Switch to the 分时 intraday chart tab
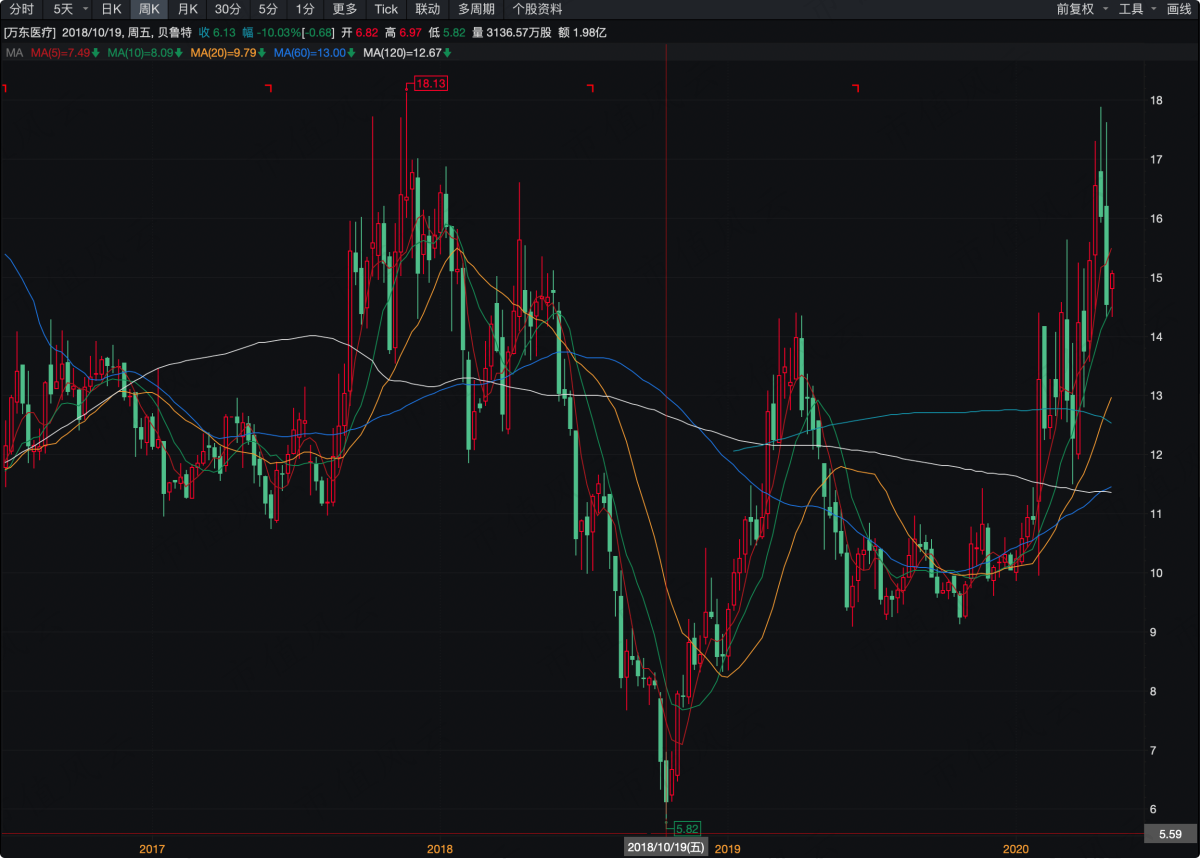The width and height of the screenshot is (1200, 859). 21,9
